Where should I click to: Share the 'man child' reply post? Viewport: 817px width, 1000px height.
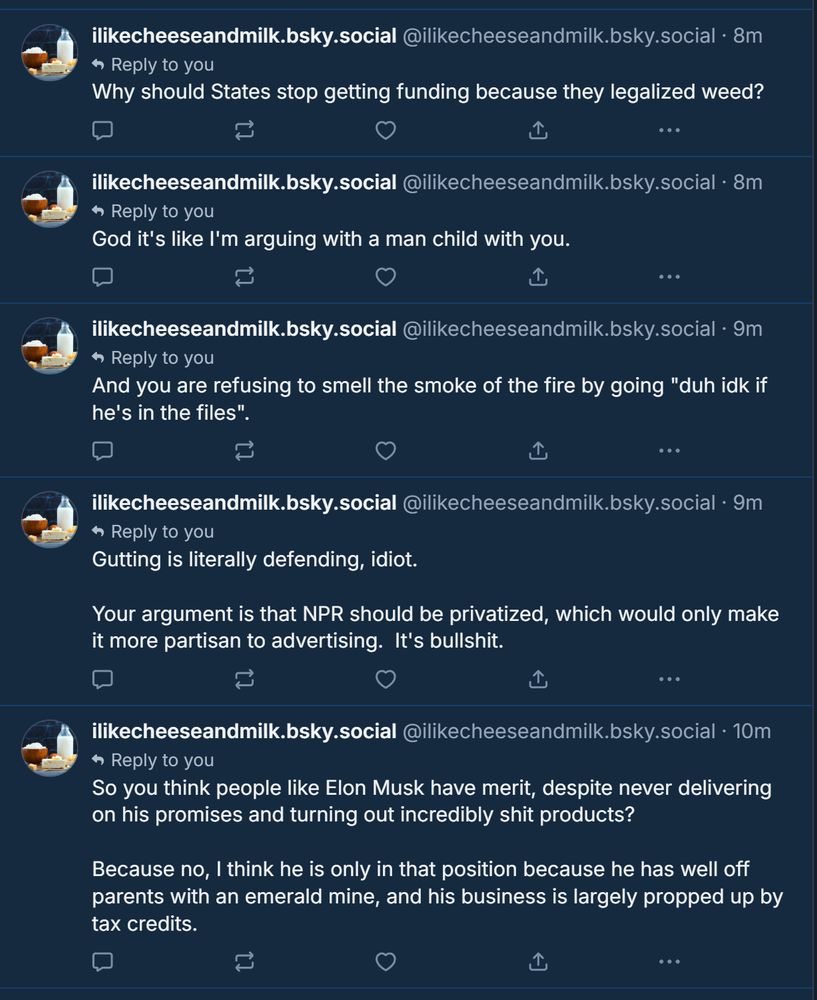(x=538, y=277)
